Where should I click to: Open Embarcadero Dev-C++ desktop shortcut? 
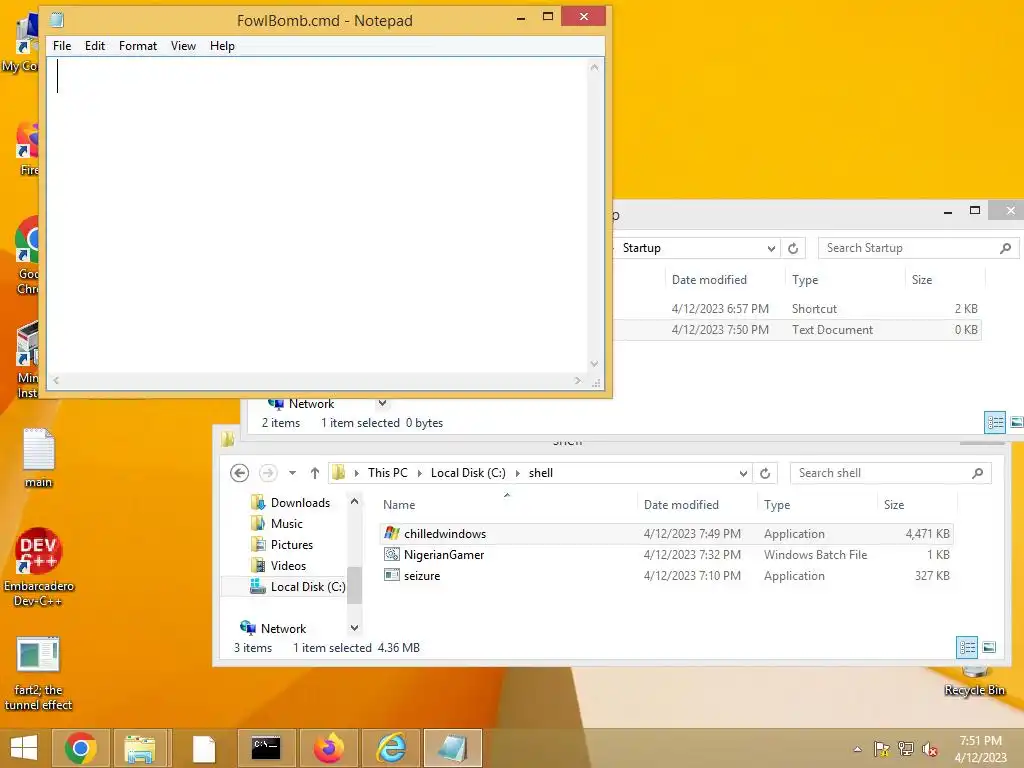(39, 567)
